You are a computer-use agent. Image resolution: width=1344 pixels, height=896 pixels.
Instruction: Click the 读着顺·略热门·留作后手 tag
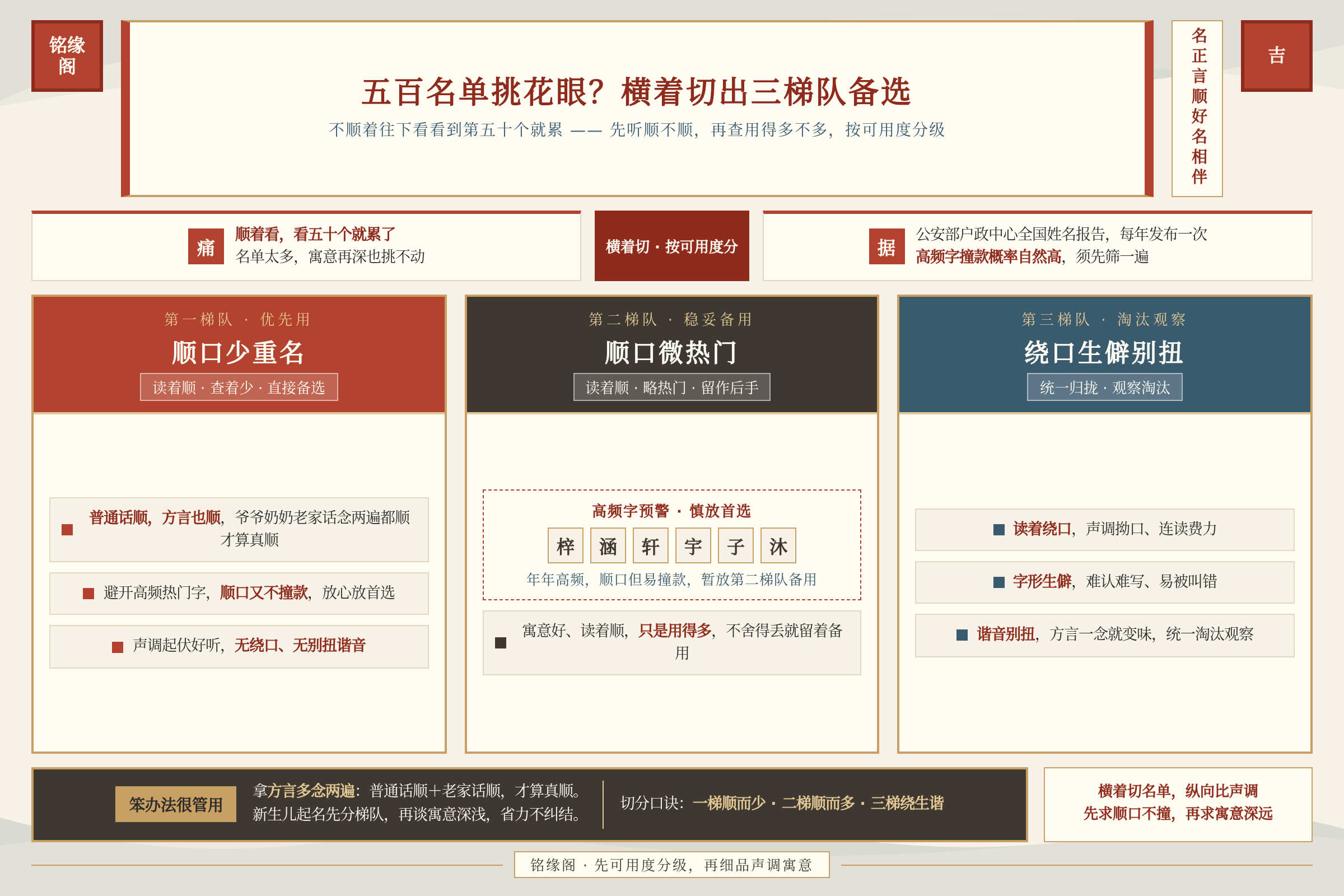pos(672,388)
